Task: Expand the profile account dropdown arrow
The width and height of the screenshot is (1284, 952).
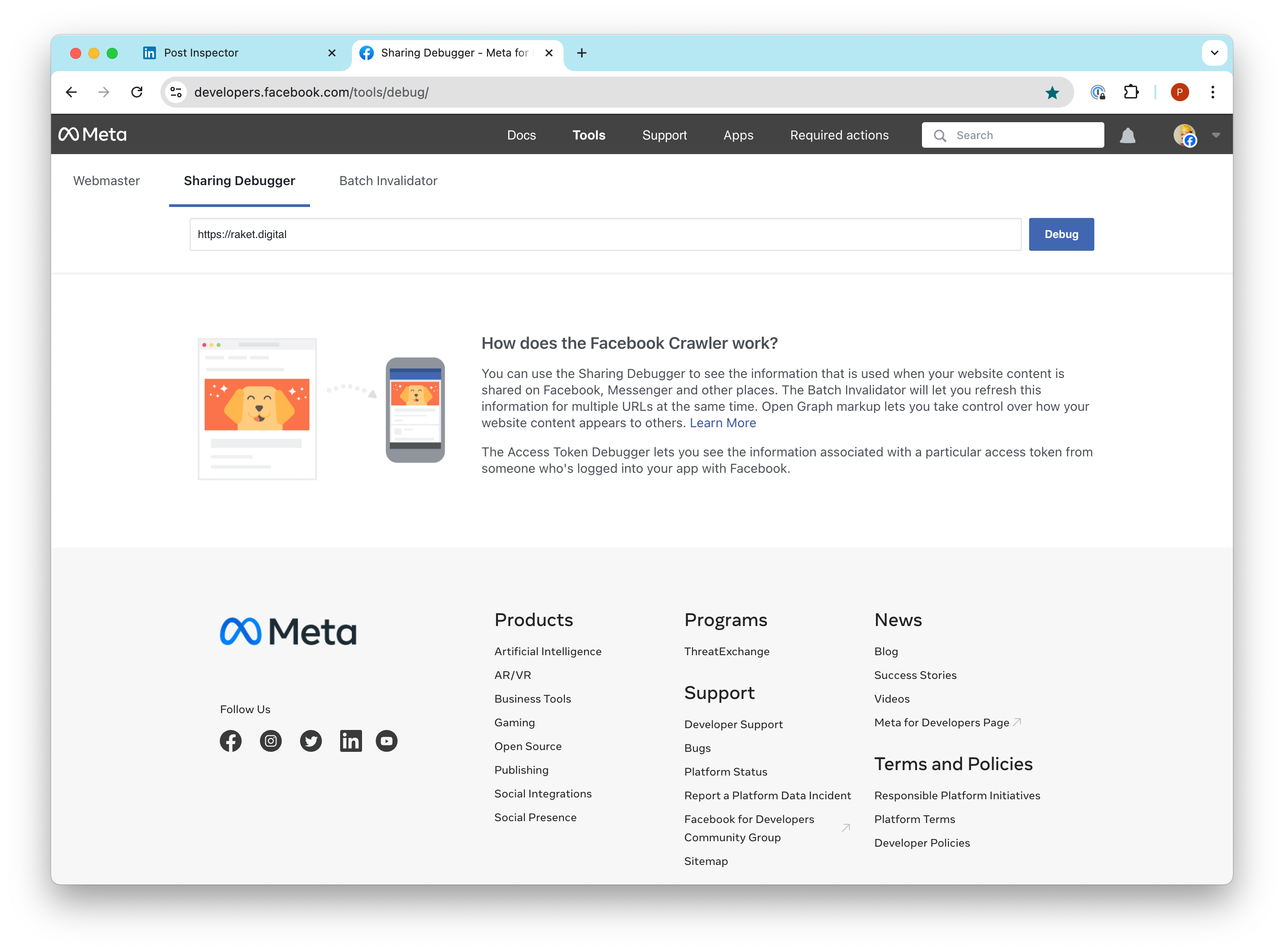Action: coord(1216,135)
